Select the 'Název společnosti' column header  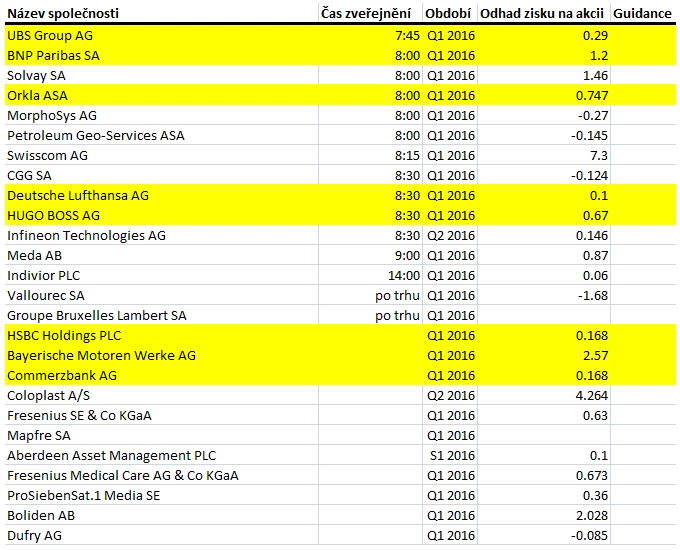pos(63,13)
